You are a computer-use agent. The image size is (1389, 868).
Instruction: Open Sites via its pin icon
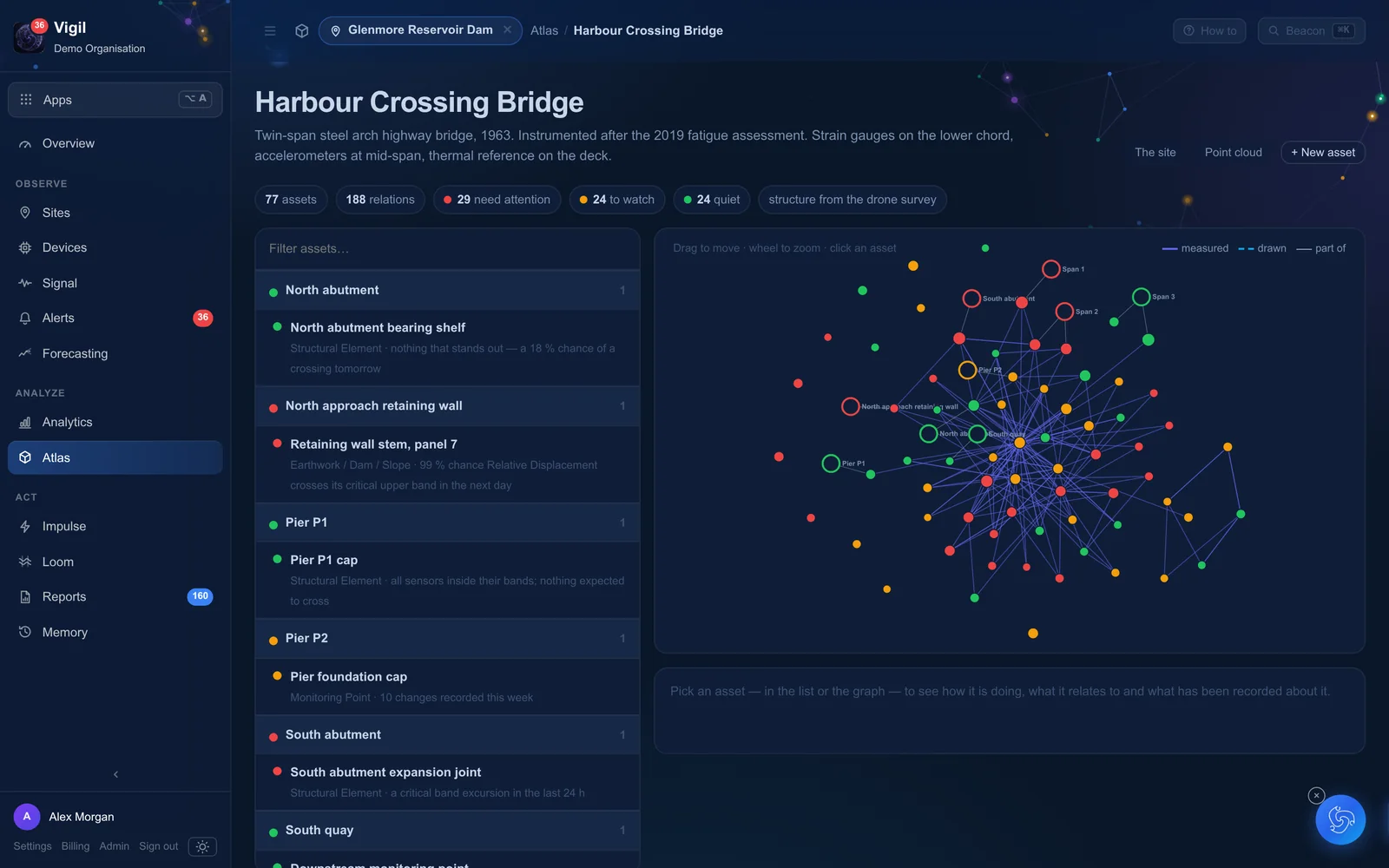(x=25, y=213)
